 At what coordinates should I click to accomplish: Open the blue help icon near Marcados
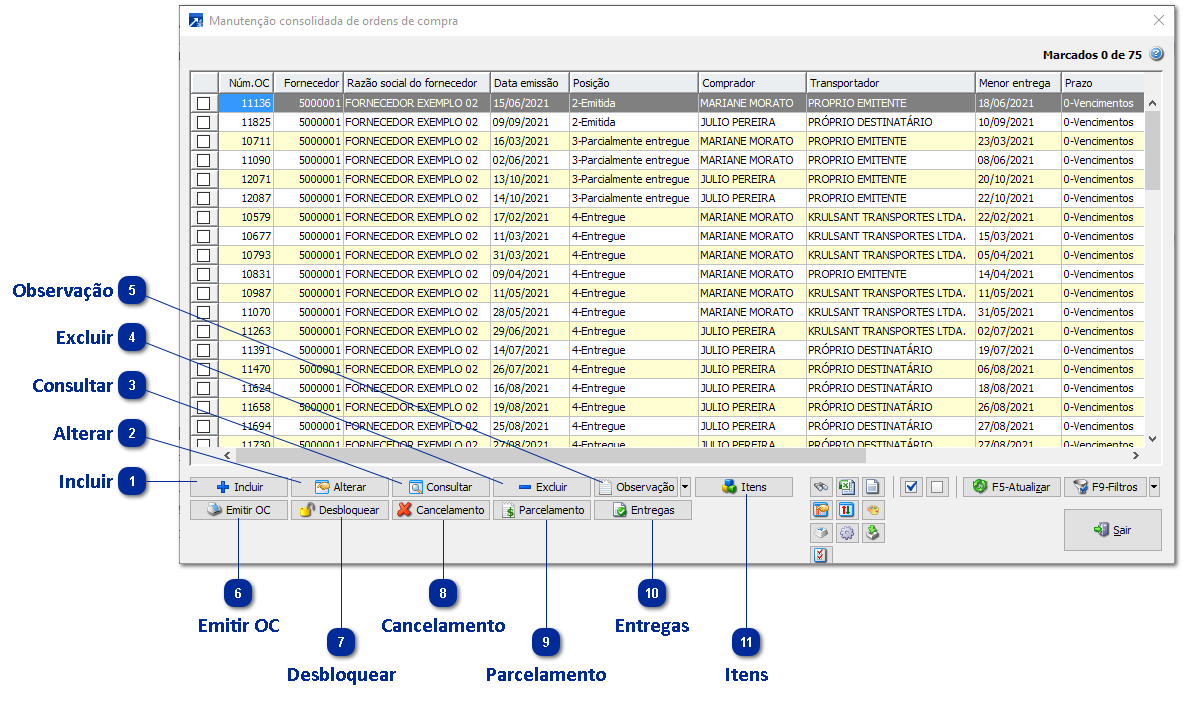1157,54
